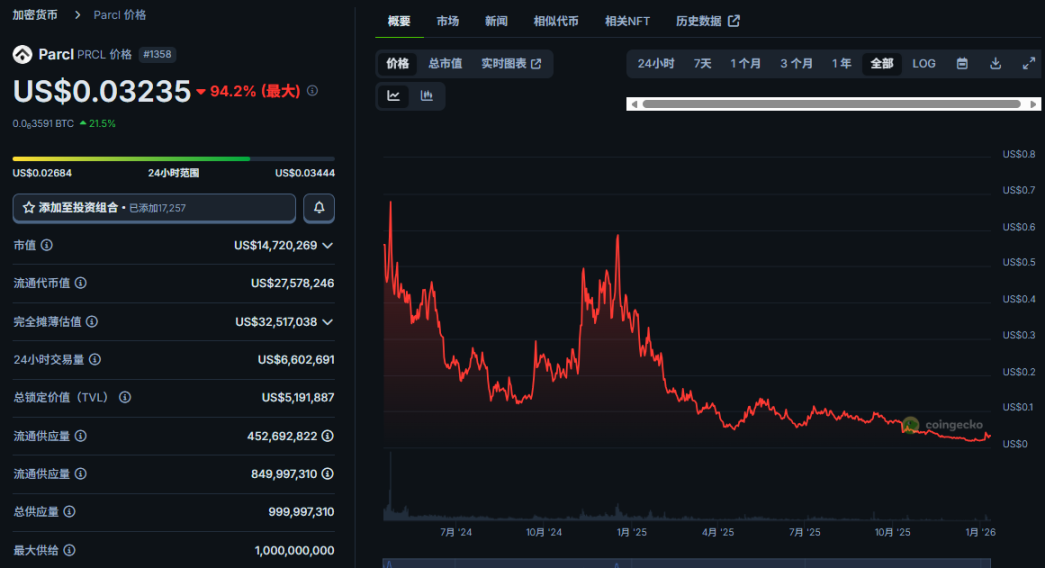Open the calendar date range picker
Screen dimensions: 1045x568
tap(962, 63)
